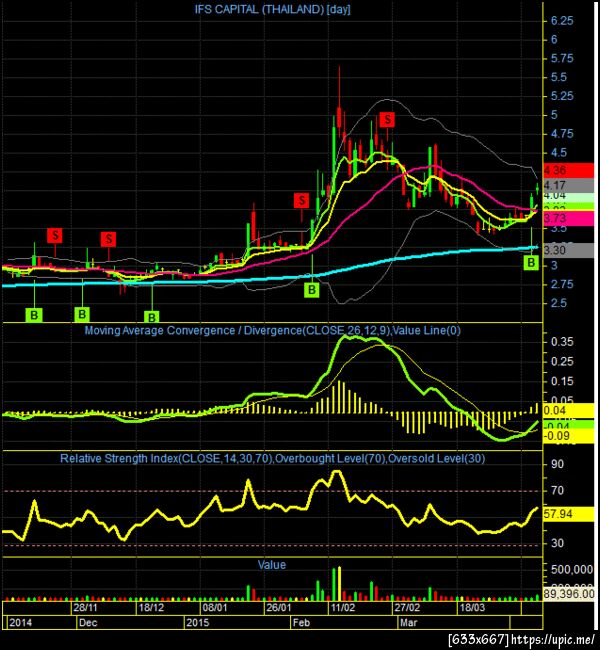
Task: Click the green B marker near February
Action: [x=312, y=290]
